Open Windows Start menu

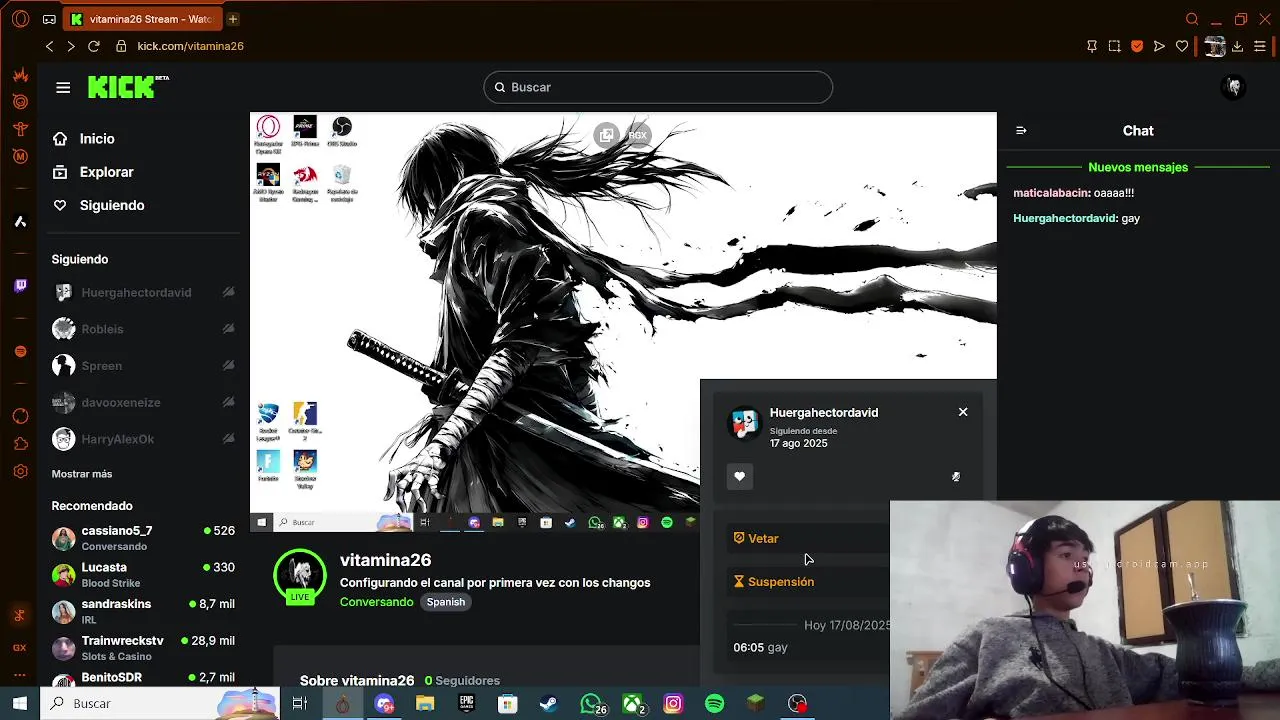point(20,704)
